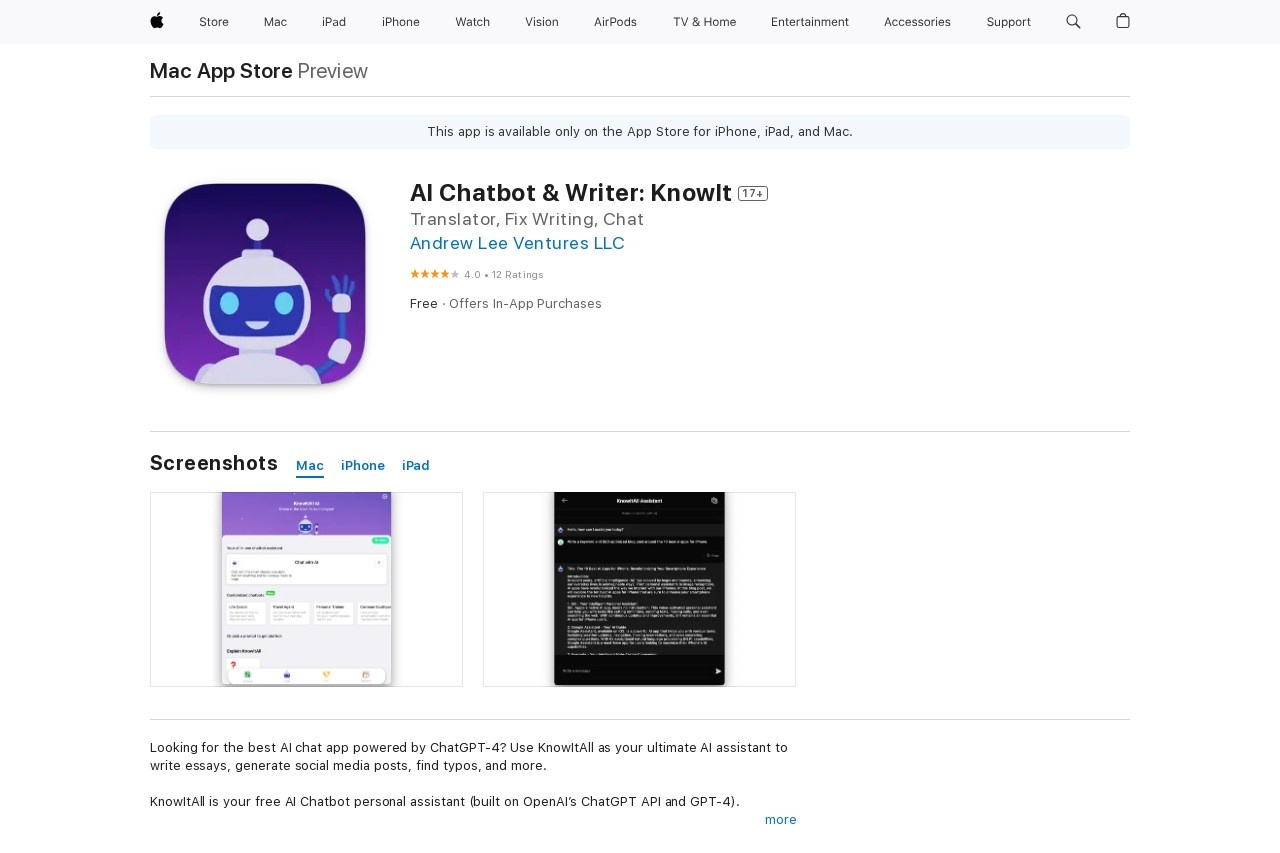
Task: Expand description with the more link
Action: coord(781,820)
